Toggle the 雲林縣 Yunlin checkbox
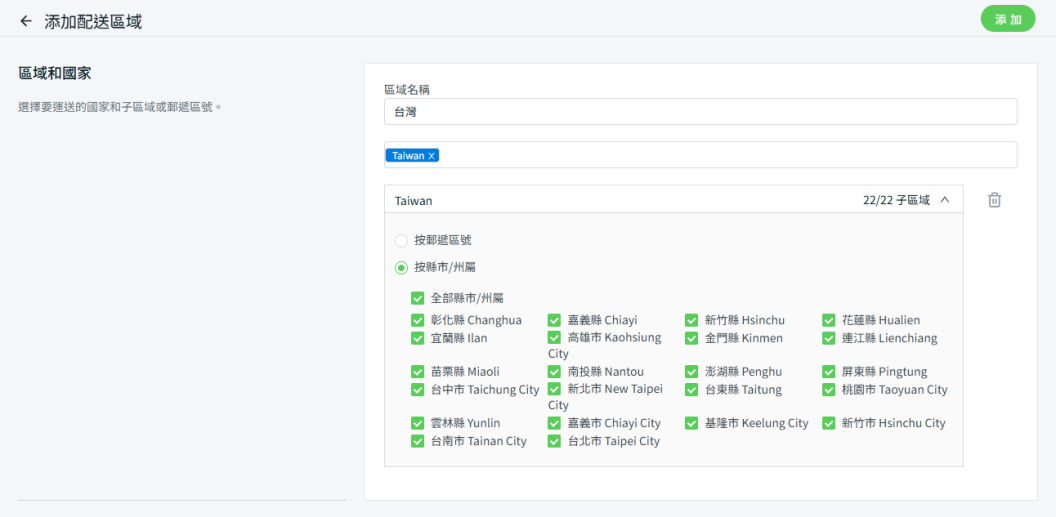 click(418, 424)
